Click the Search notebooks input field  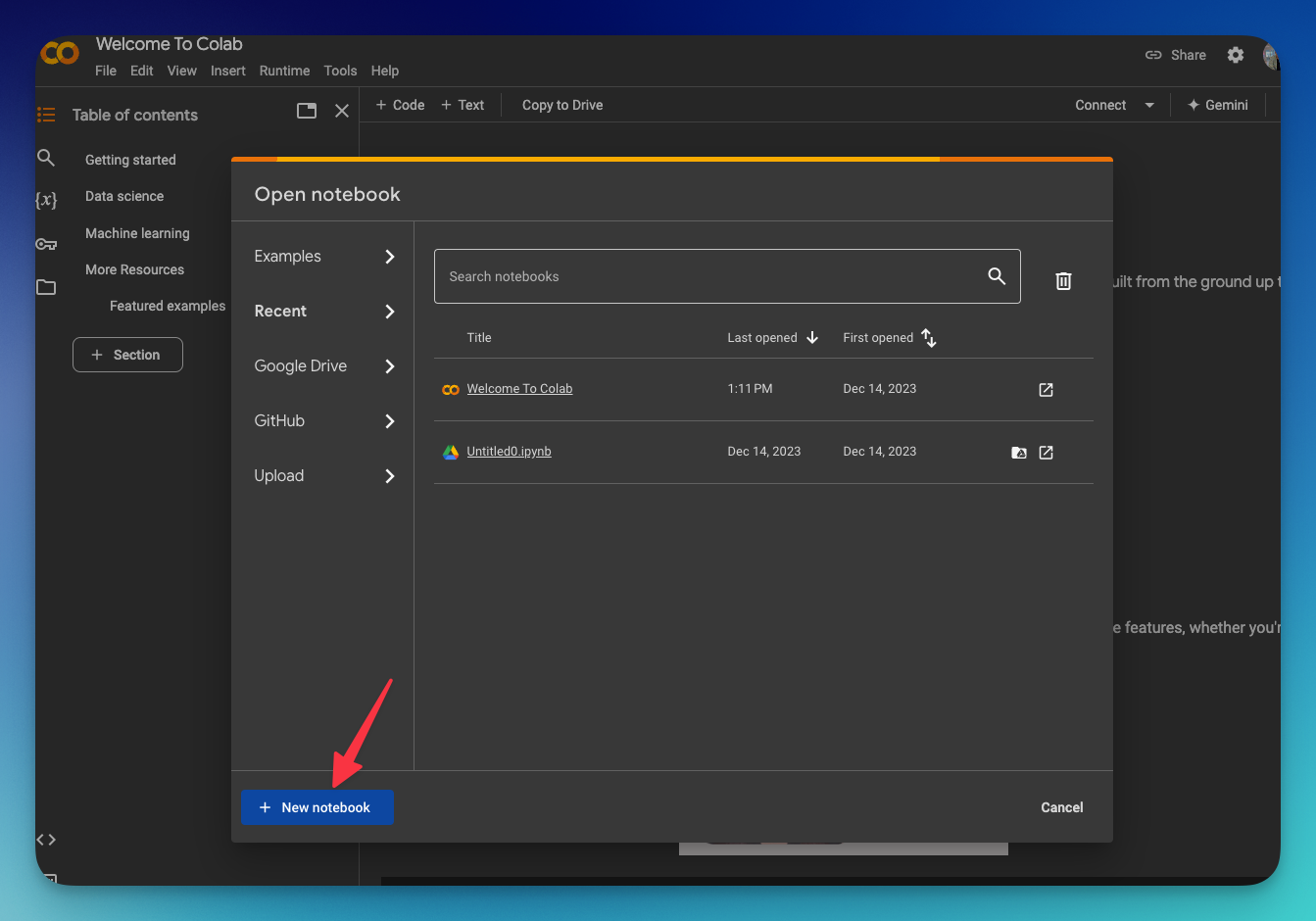(727, 276)
